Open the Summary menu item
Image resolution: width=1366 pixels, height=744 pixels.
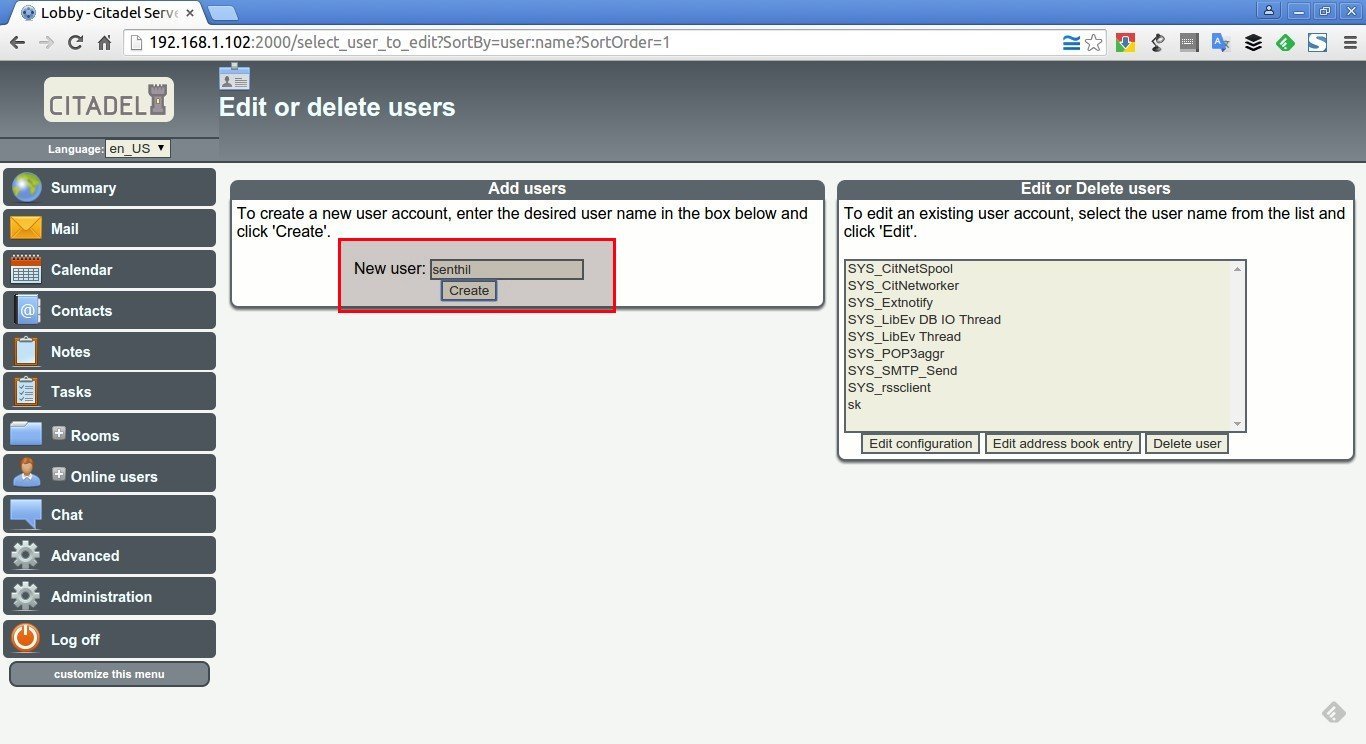[109, 188]
